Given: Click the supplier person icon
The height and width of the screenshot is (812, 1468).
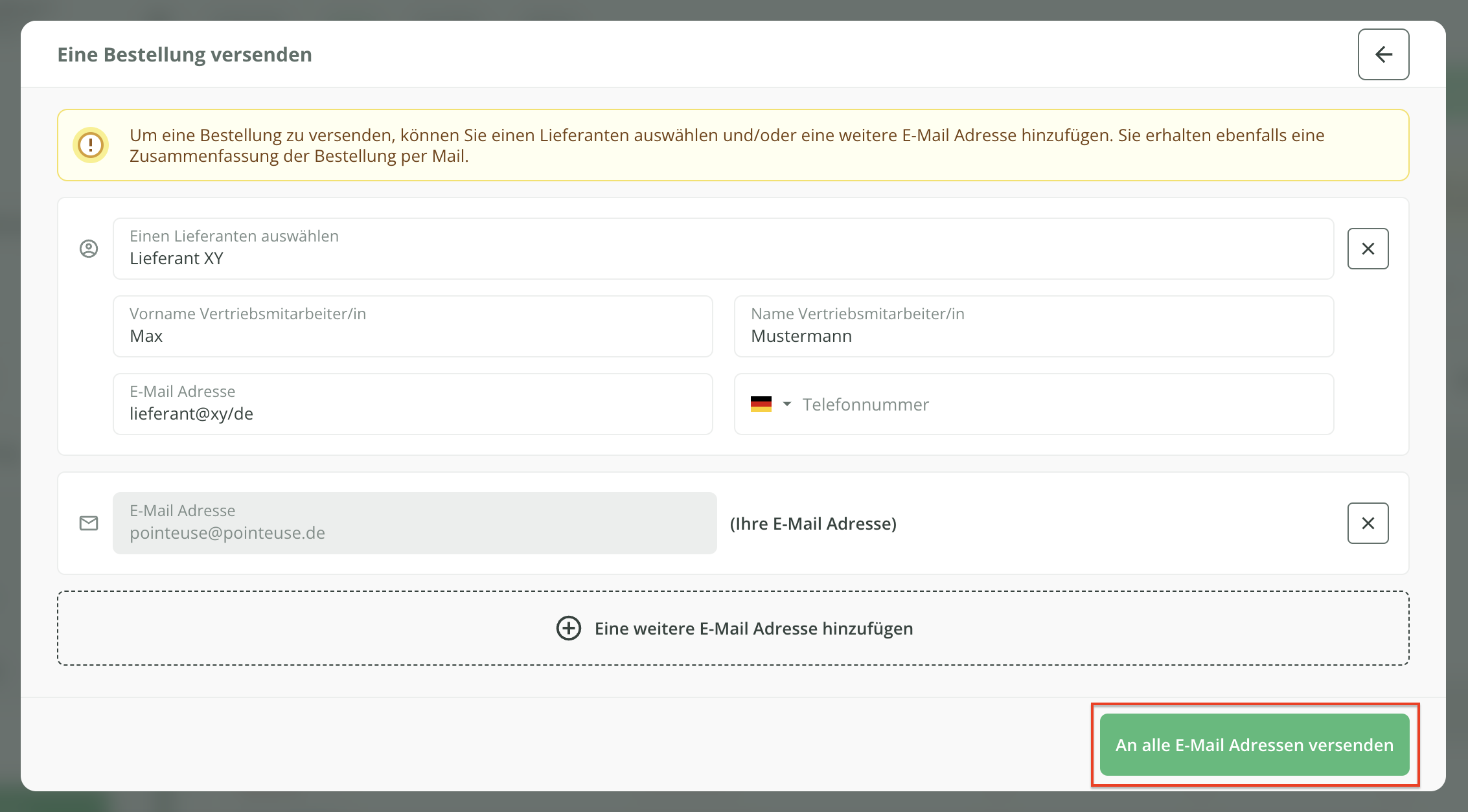Looking at the screenshot, I should [x=89, y=249].
